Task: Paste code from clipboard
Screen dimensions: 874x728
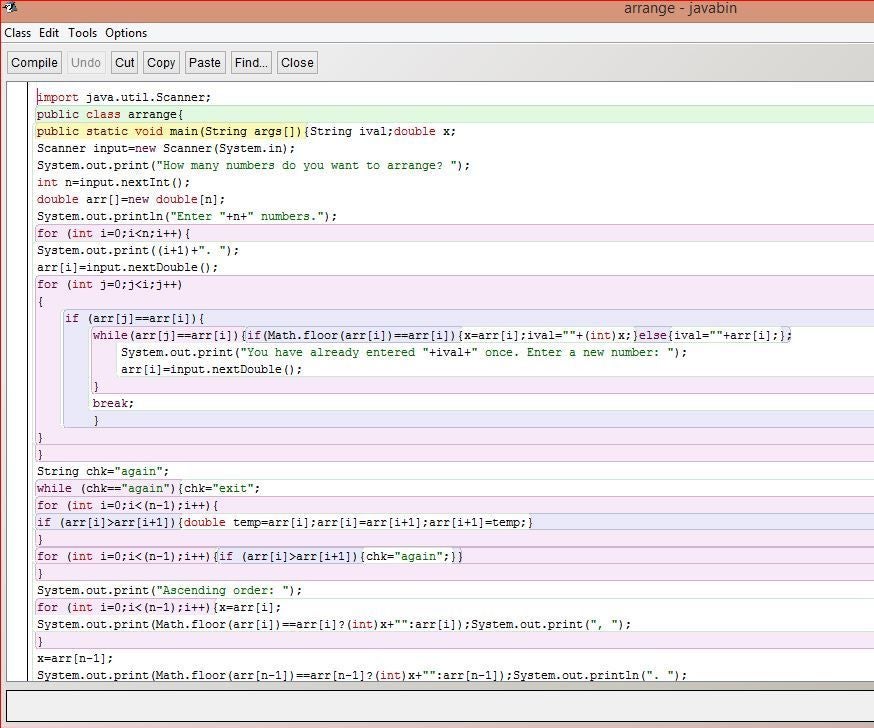Action: tap(204, 62)
